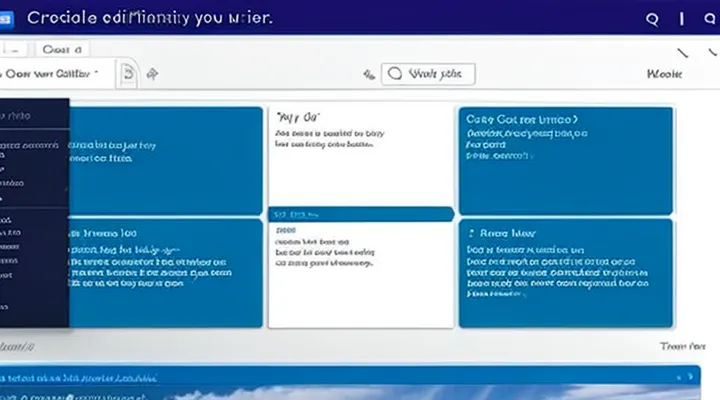Click the sky image thumbnail at the bottom
The width and height of the screenshot is (720, 400).
(400, 392)
